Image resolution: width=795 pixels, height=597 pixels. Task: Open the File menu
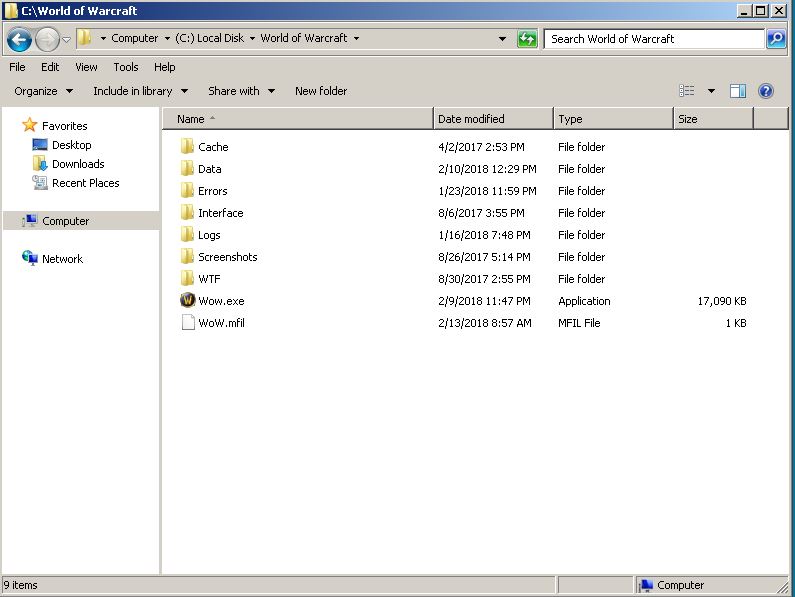click(x=17, y=67)
